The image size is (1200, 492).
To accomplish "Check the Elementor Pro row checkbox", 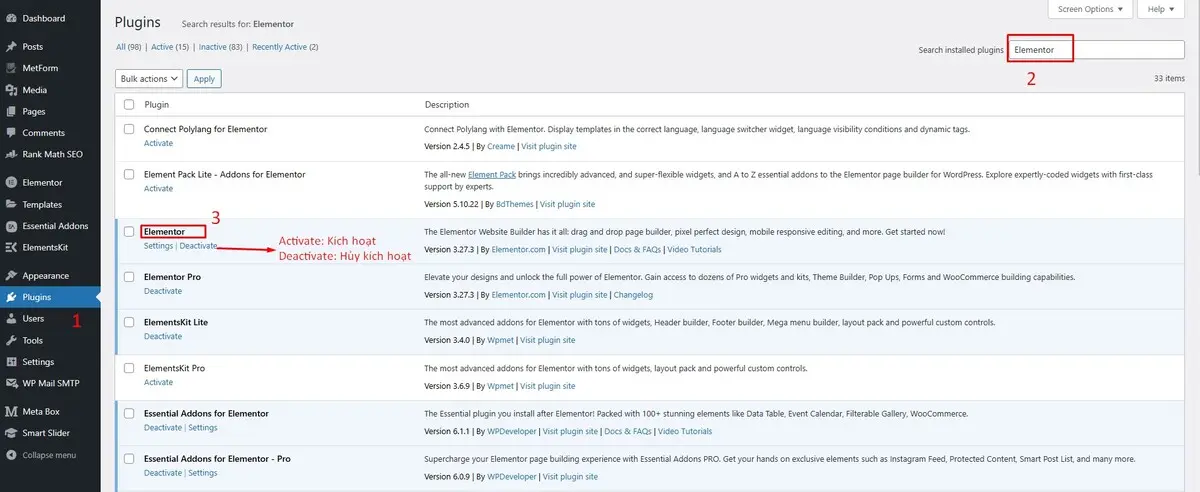I will [x=129, y=277].
